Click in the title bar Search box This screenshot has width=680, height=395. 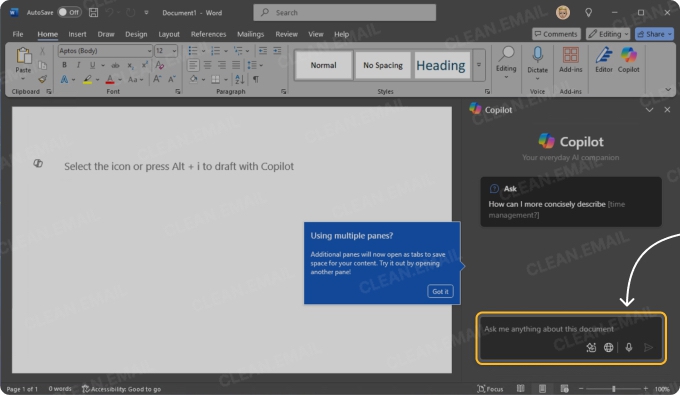coord(344,13)
